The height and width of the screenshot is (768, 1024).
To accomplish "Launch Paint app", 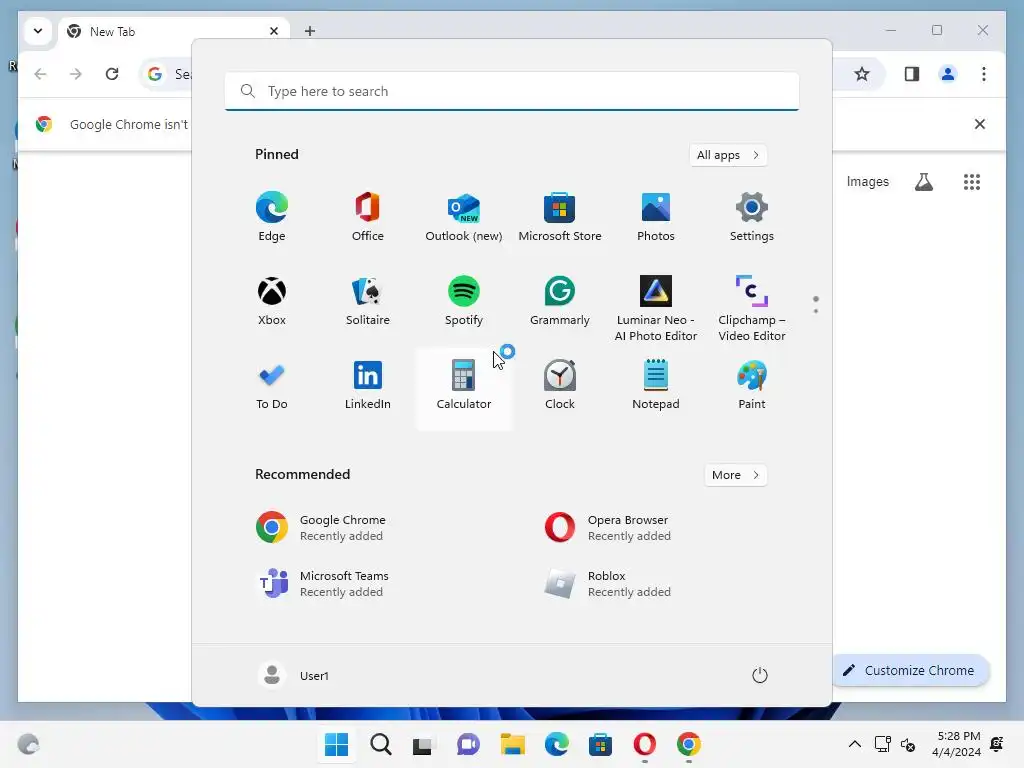I will [x=752, y=385].
